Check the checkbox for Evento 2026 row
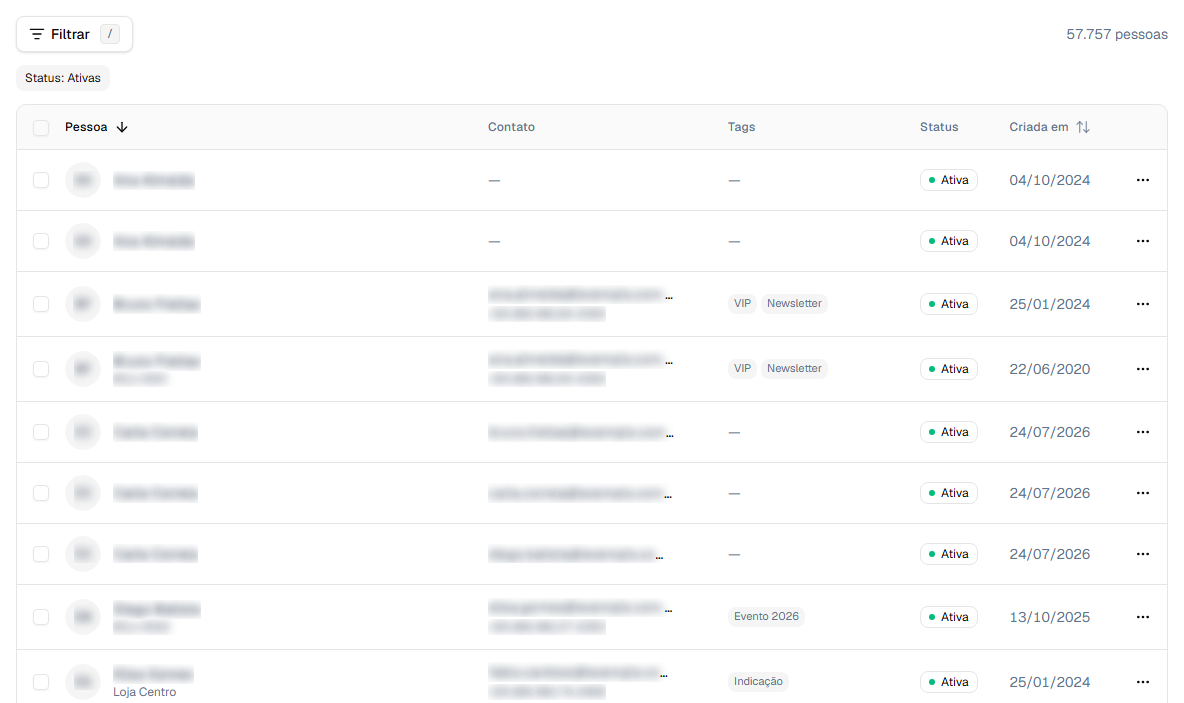 (x=41, y=617)
